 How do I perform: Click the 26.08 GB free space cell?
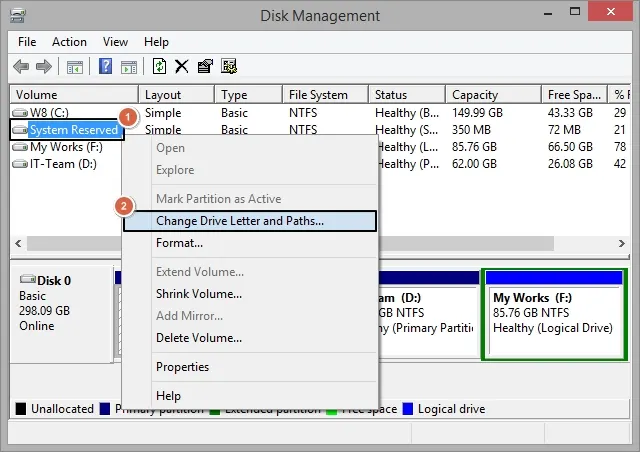click(x=570, y=164)
